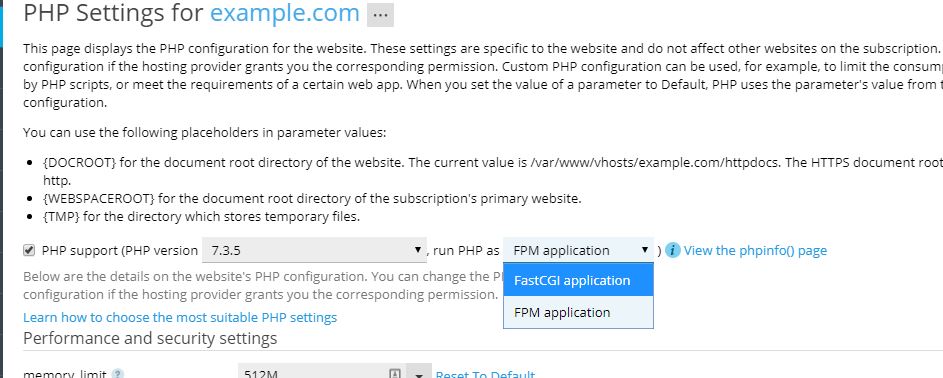
Task: Collapse the run PHP as handler dropdown
Action: [578, 250]
